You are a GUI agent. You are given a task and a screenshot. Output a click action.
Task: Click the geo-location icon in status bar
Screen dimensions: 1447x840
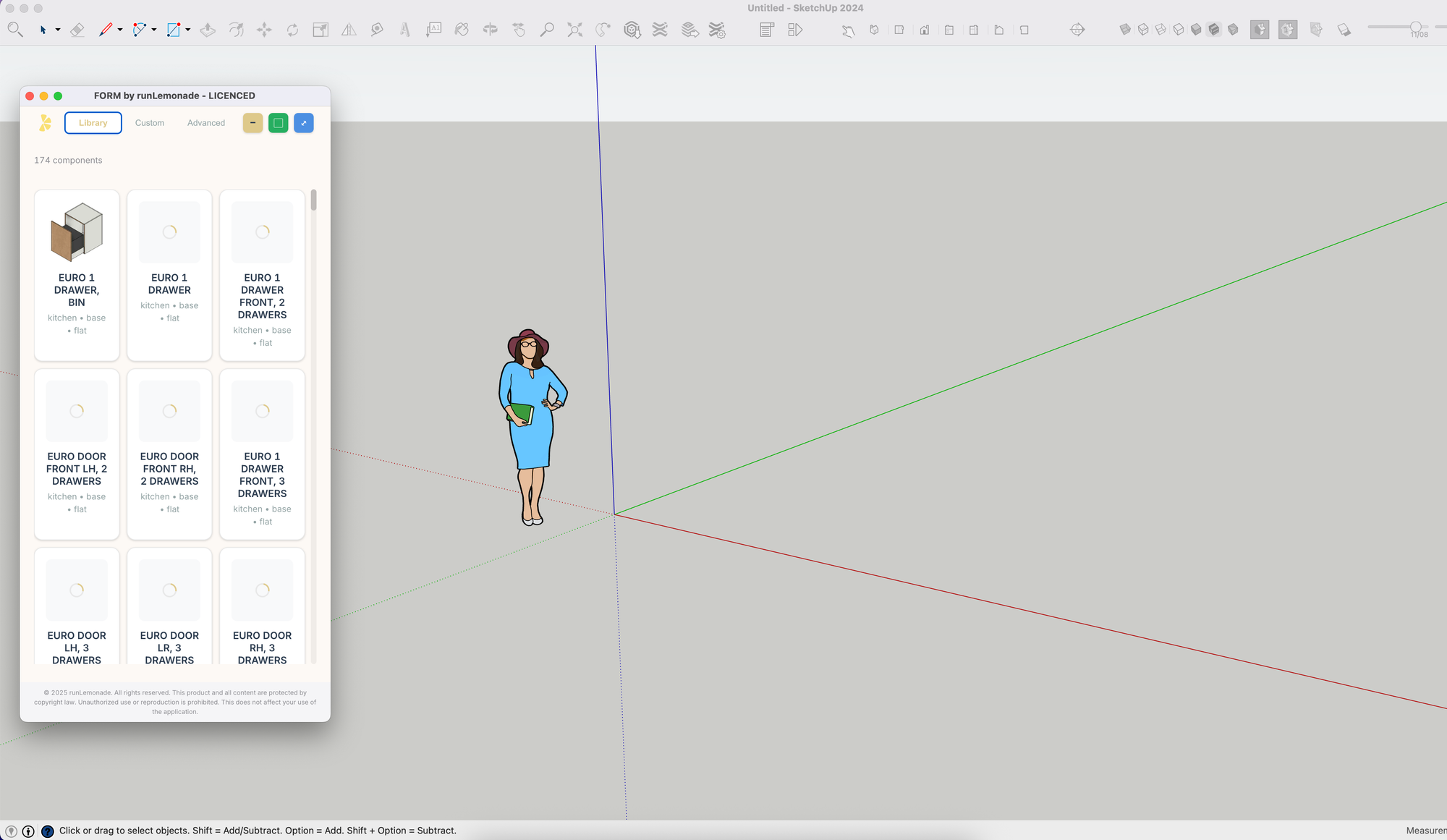click(x=11, y=831)
